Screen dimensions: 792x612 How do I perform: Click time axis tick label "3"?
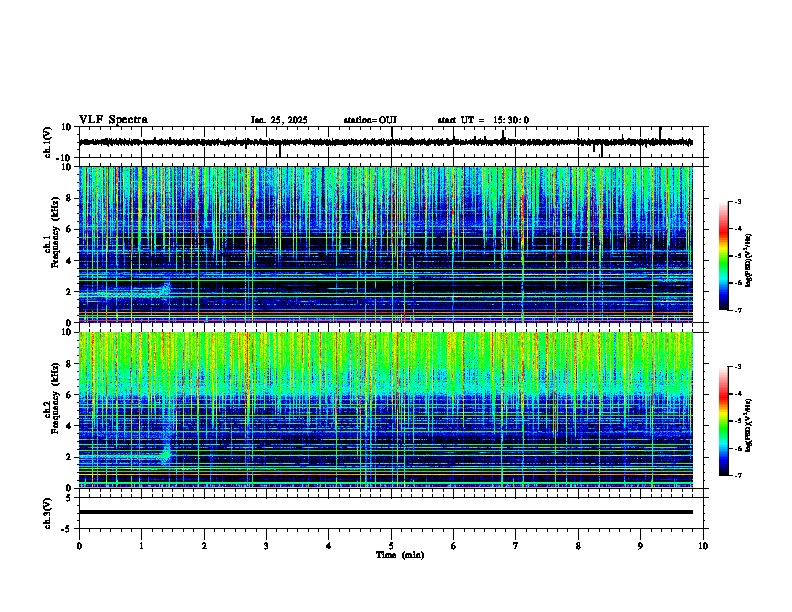266,546
